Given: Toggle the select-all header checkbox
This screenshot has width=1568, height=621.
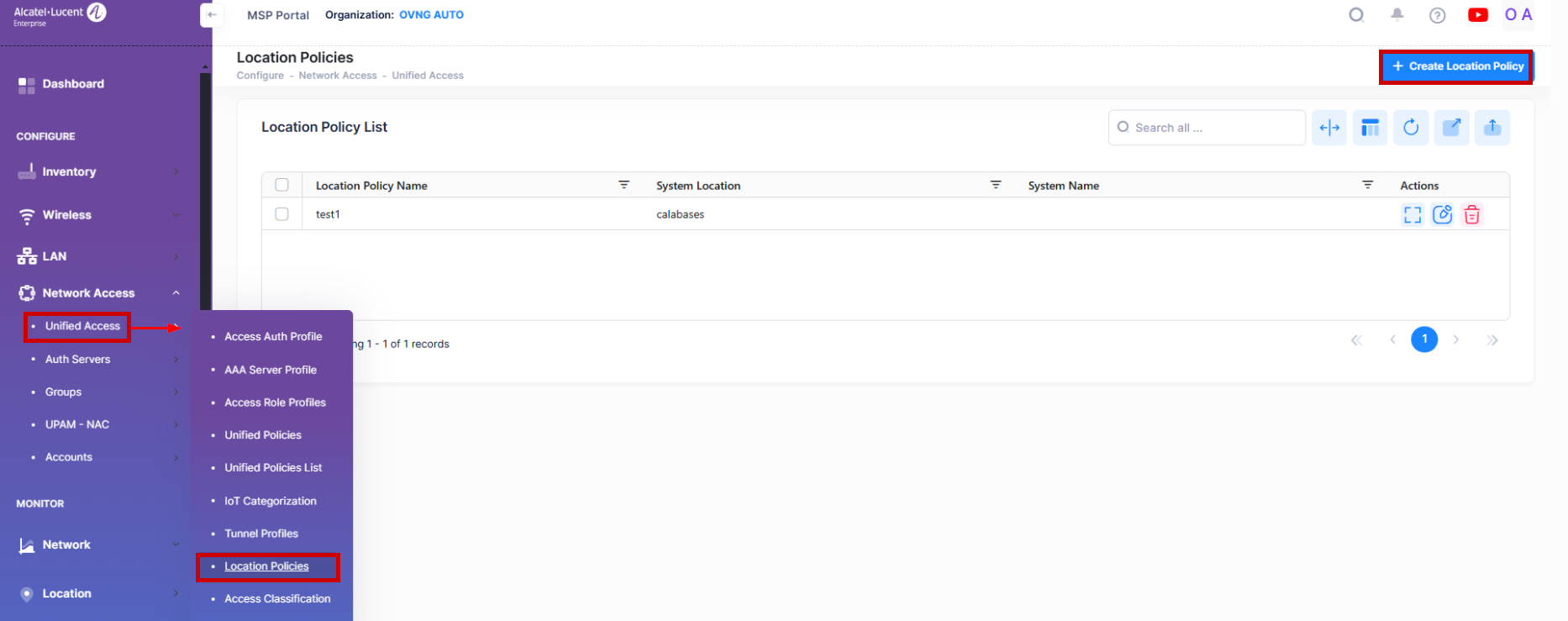Looking at the screenshot, I should click(282, 185).
